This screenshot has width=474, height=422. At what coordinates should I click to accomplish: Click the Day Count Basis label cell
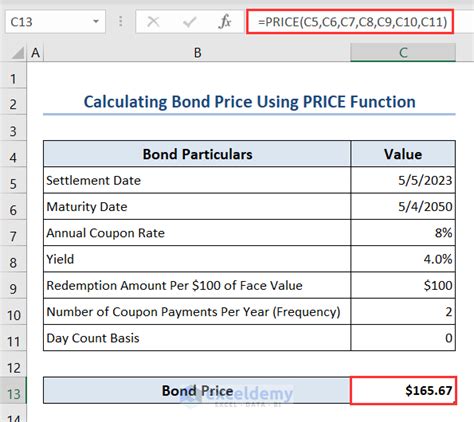197,338
